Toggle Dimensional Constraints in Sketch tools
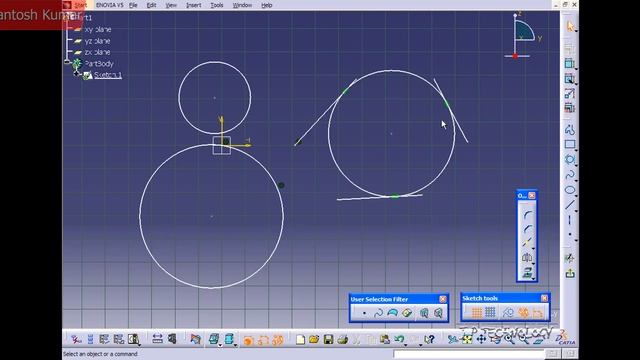 click(538, 313)
